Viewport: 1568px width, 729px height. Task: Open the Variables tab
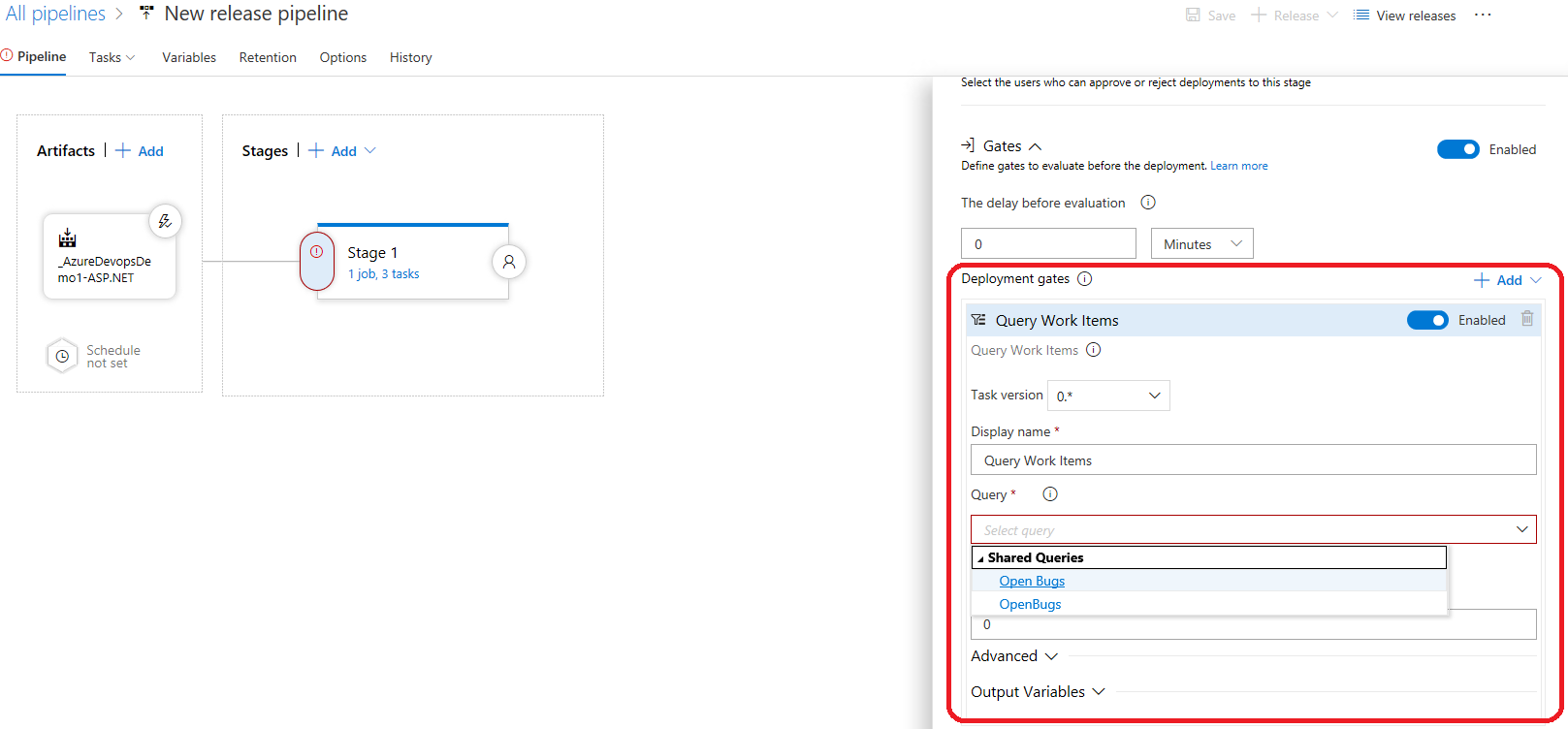point(189,57)
